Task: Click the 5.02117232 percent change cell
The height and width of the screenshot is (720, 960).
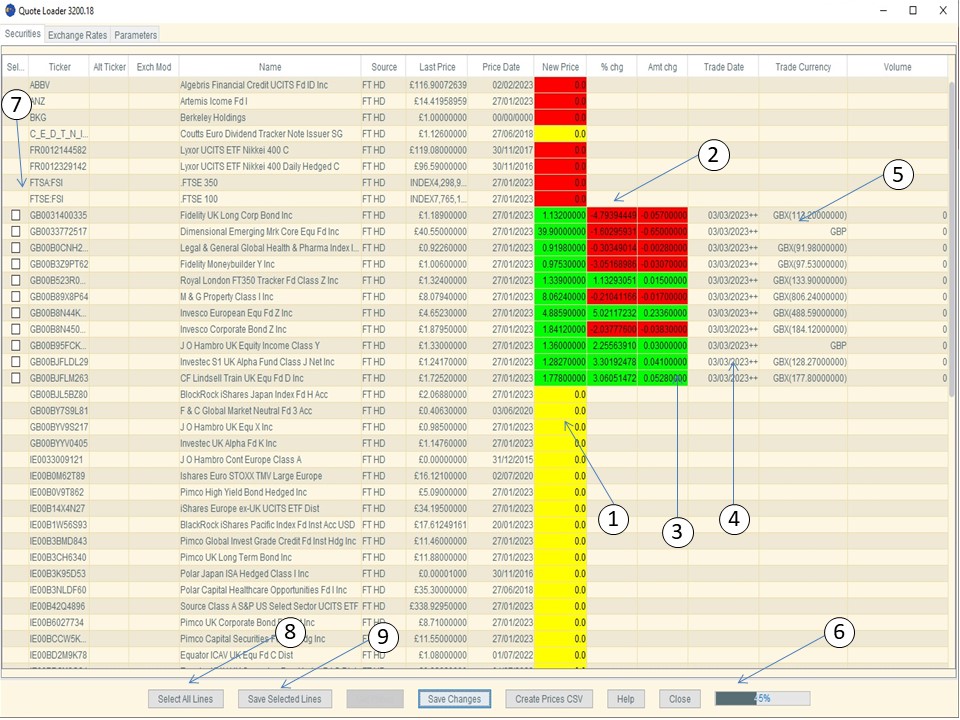Action: 612,313
